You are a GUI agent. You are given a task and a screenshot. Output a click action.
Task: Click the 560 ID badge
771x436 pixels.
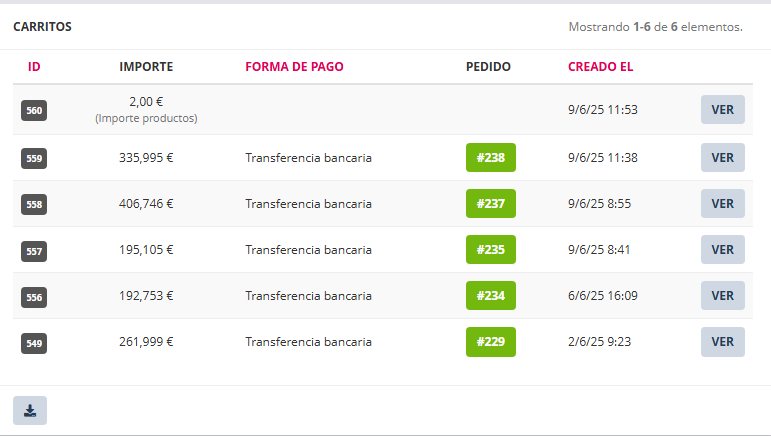(34, 111)
